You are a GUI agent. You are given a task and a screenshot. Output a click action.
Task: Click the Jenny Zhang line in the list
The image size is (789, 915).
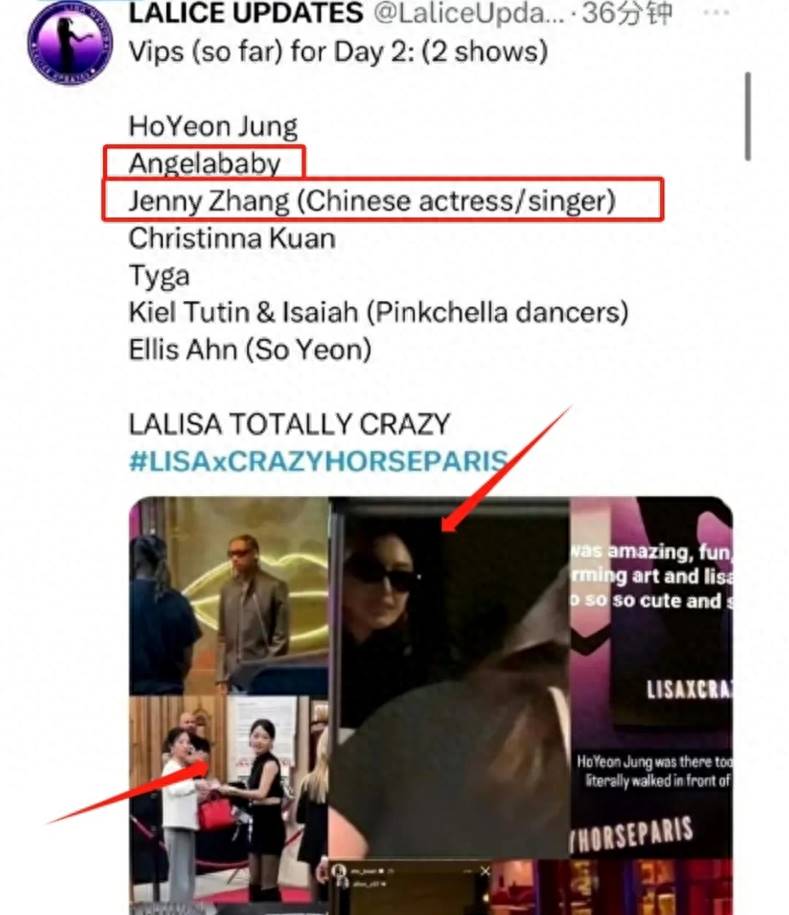pyautogui.click(x=372, y=201)
